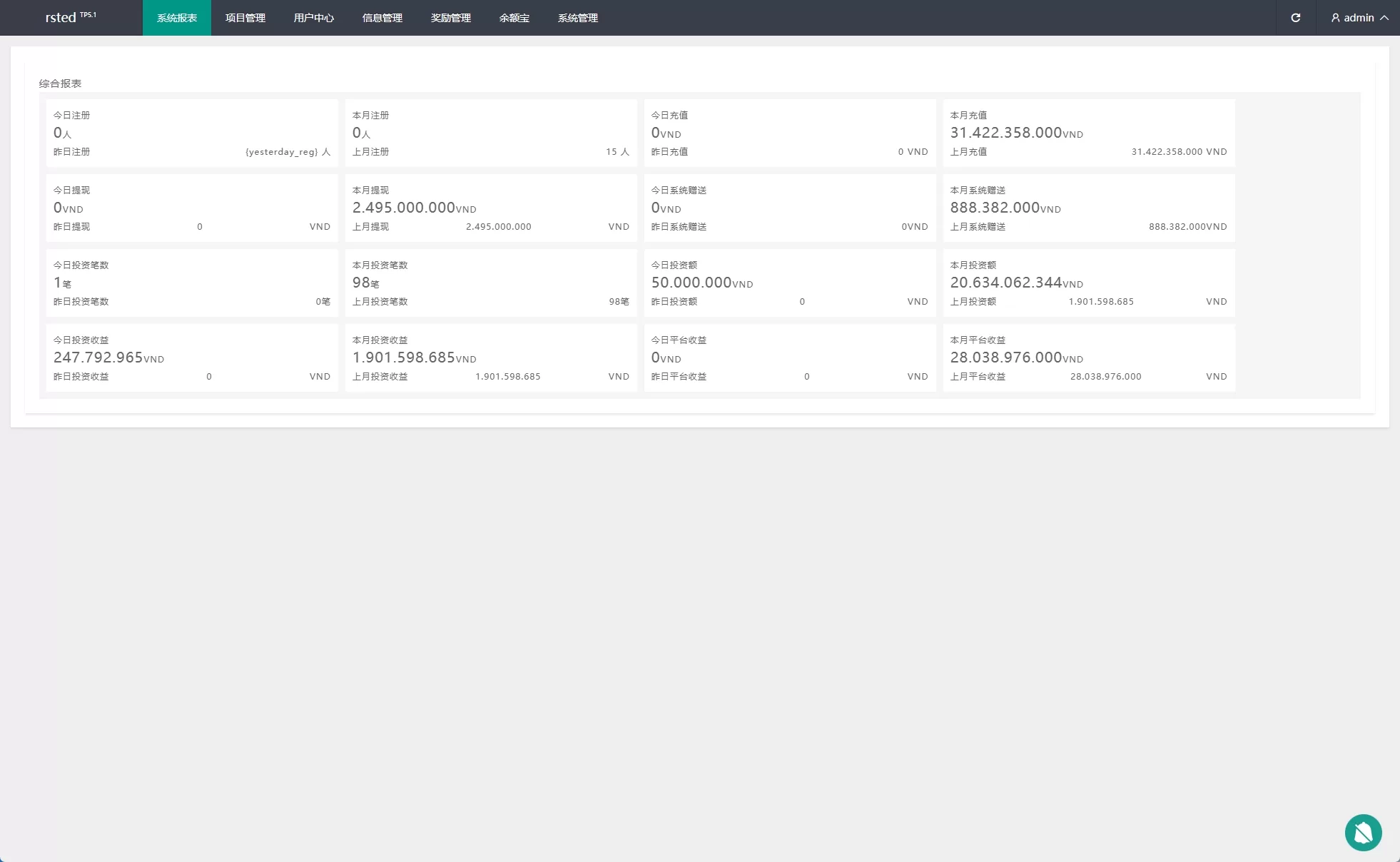Open the 系统管理 menu
Screen dimensions: 1400x862
pos(578,18)
